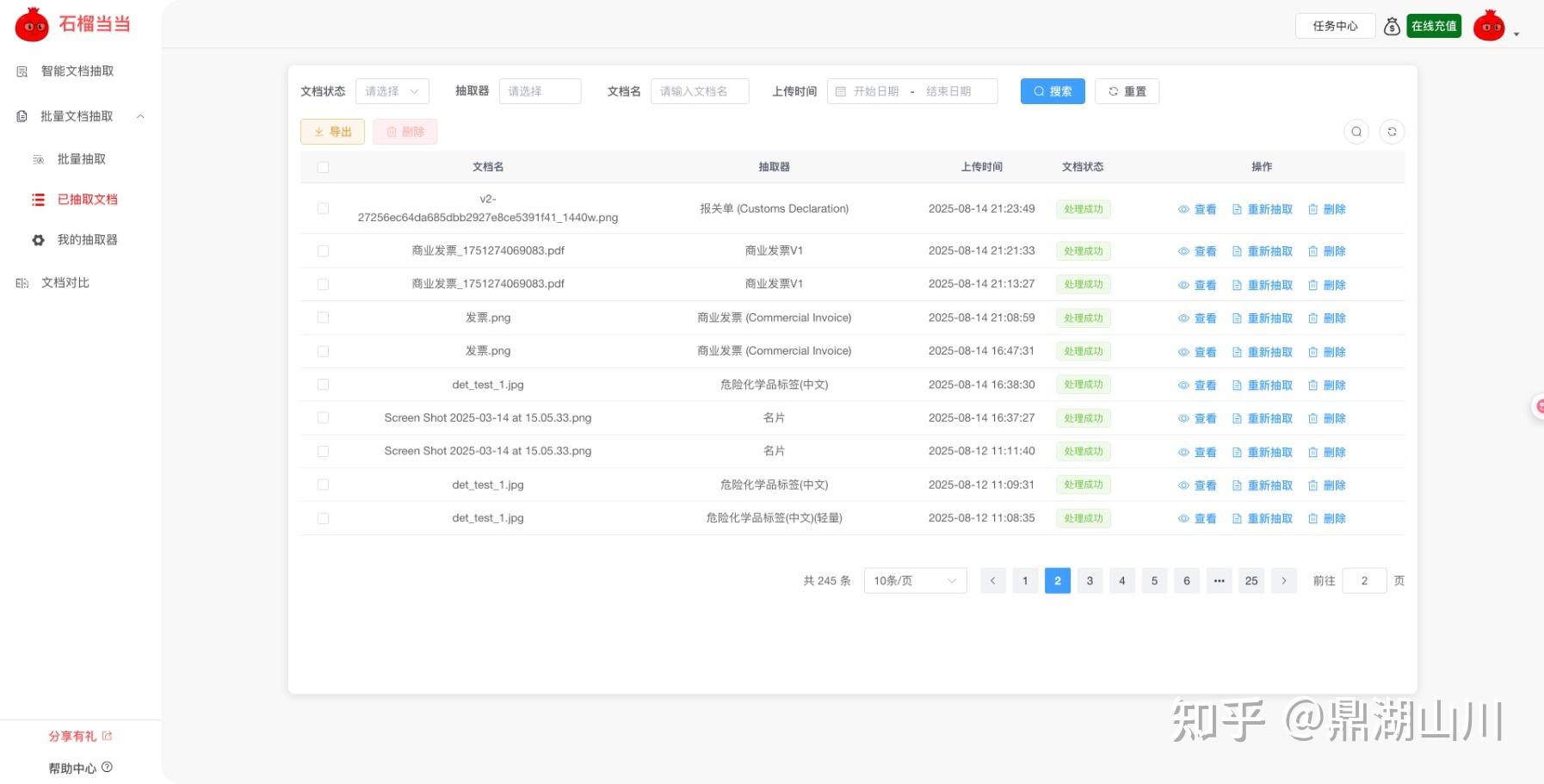Go to page 3

1090,581
